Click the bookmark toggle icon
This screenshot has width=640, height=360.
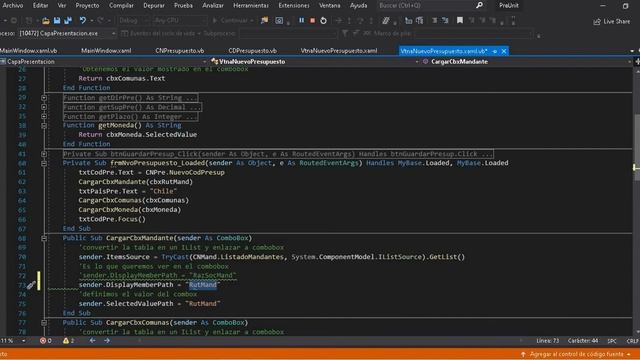(x=460, y=20)
